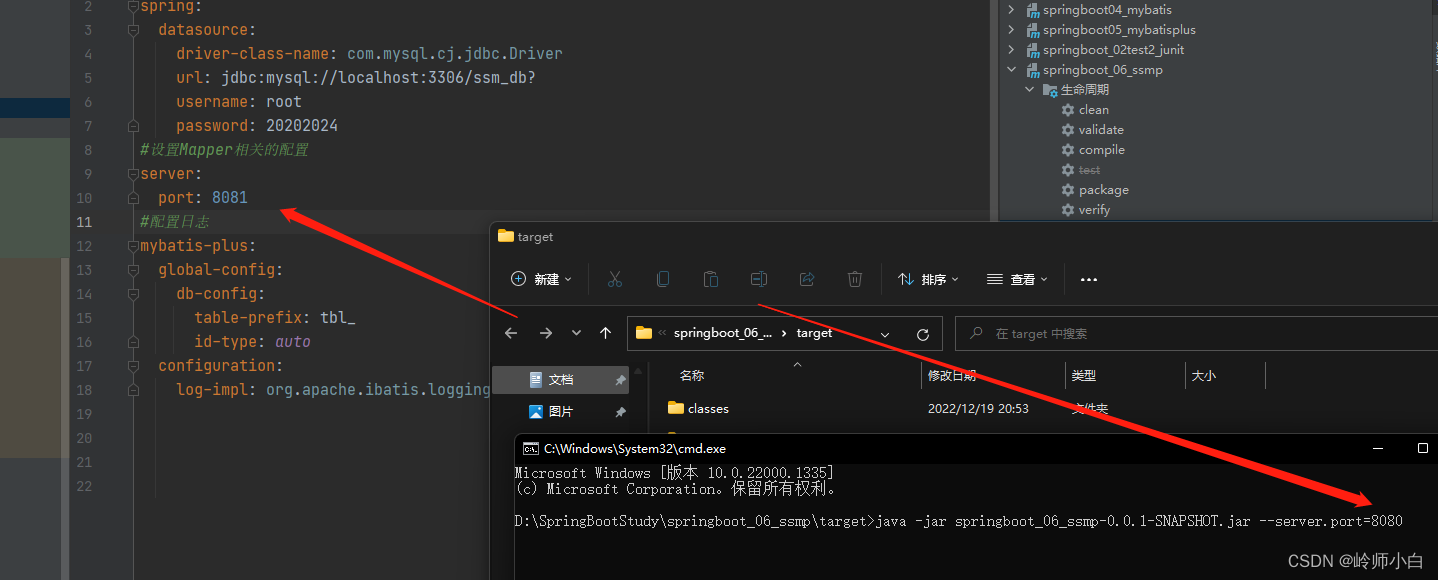Click the delete (trash) icon in Explorer
This screenshot has width=1438, height=580.
click(855, 279)
